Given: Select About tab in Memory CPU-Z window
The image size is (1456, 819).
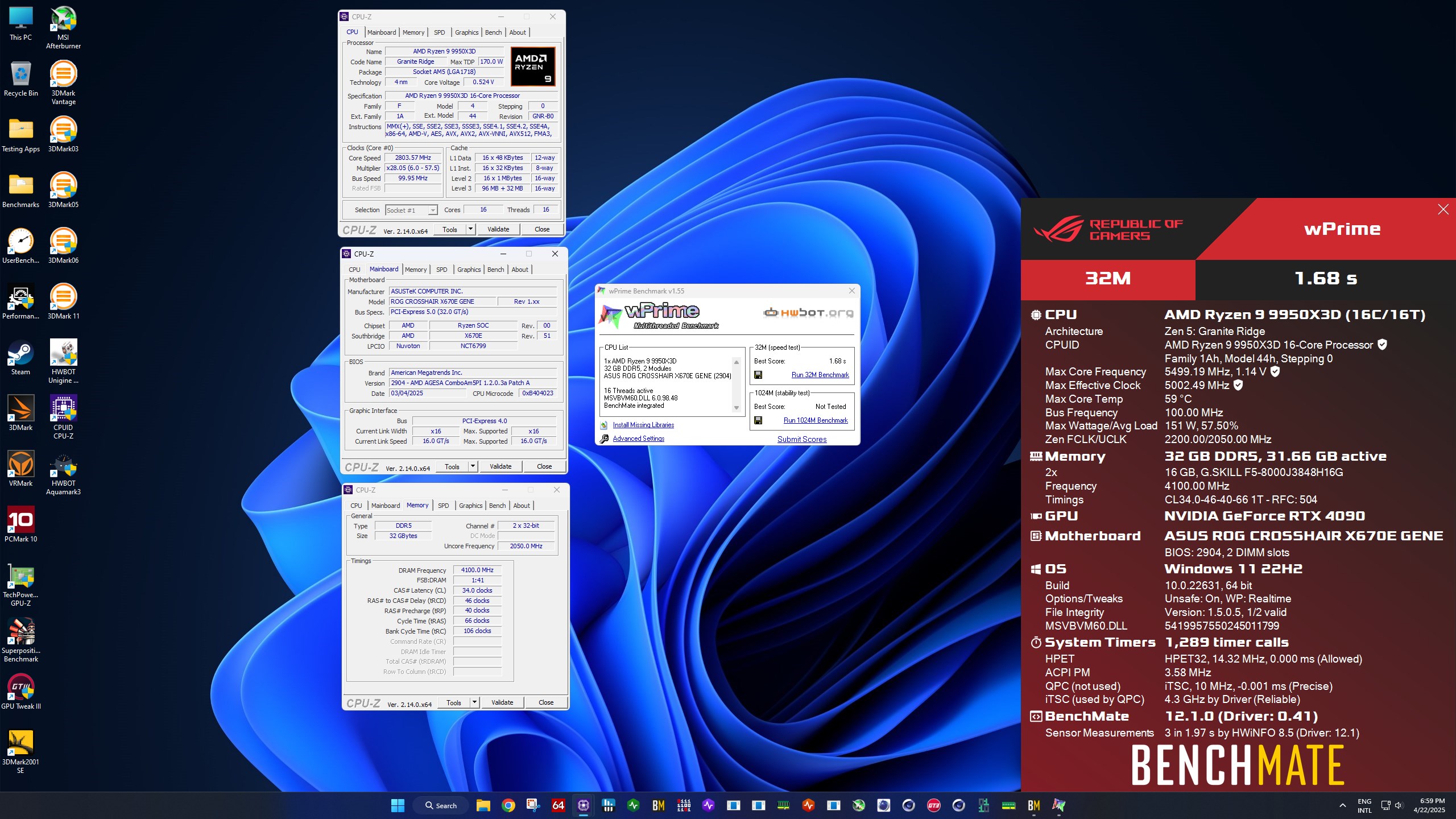Looking at the screenshot, I should 522,506.
